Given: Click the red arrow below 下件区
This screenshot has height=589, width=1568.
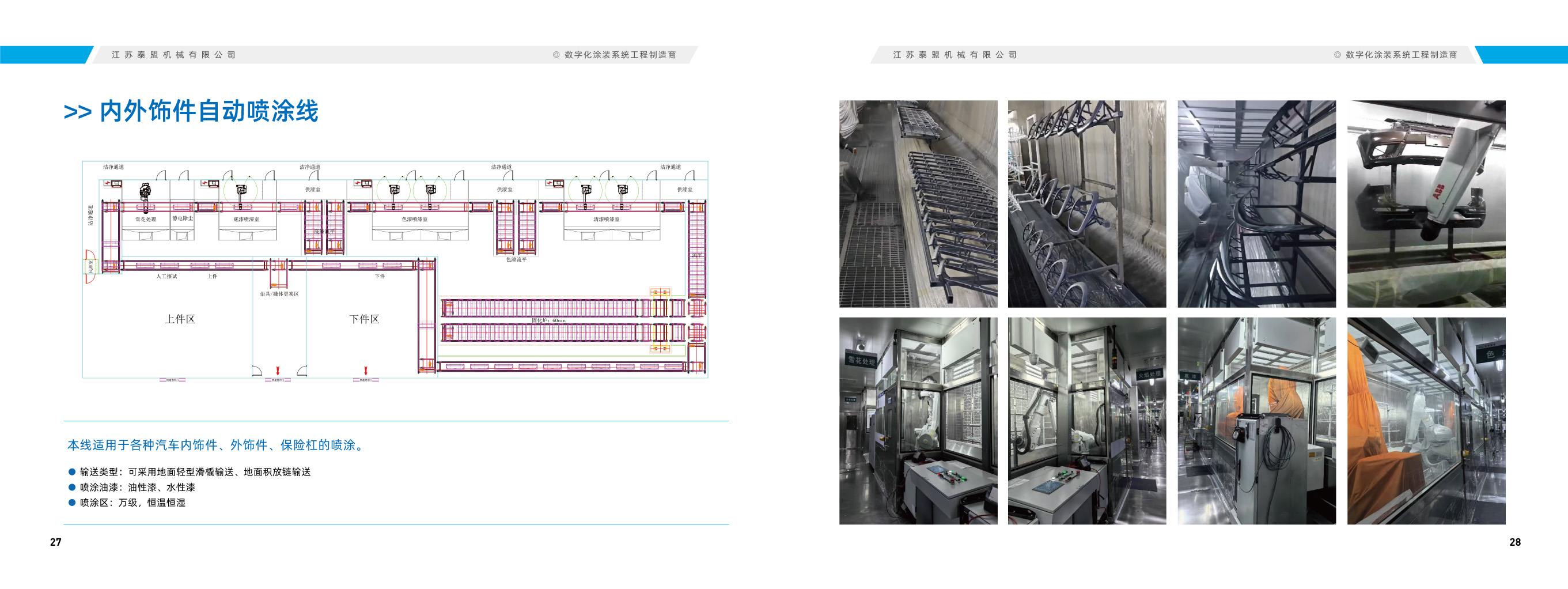Looking at the screenshot, I should click(365, 371).
